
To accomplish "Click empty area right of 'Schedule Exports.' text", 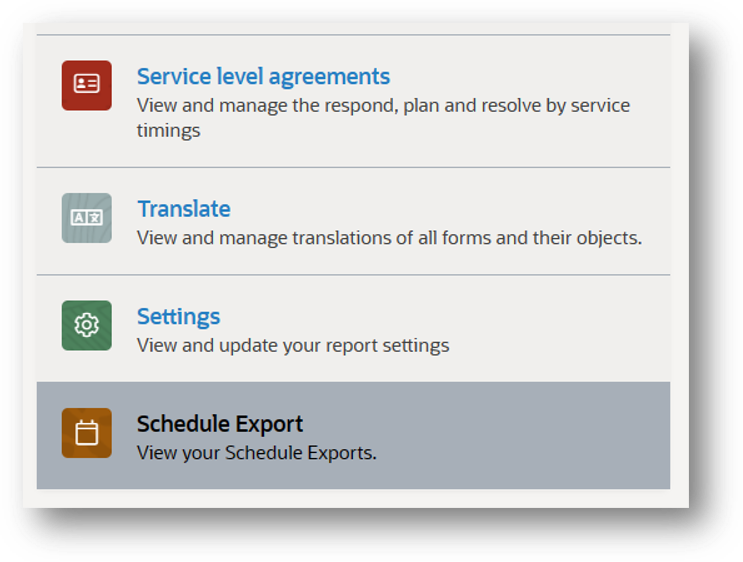I will [521, 453].
